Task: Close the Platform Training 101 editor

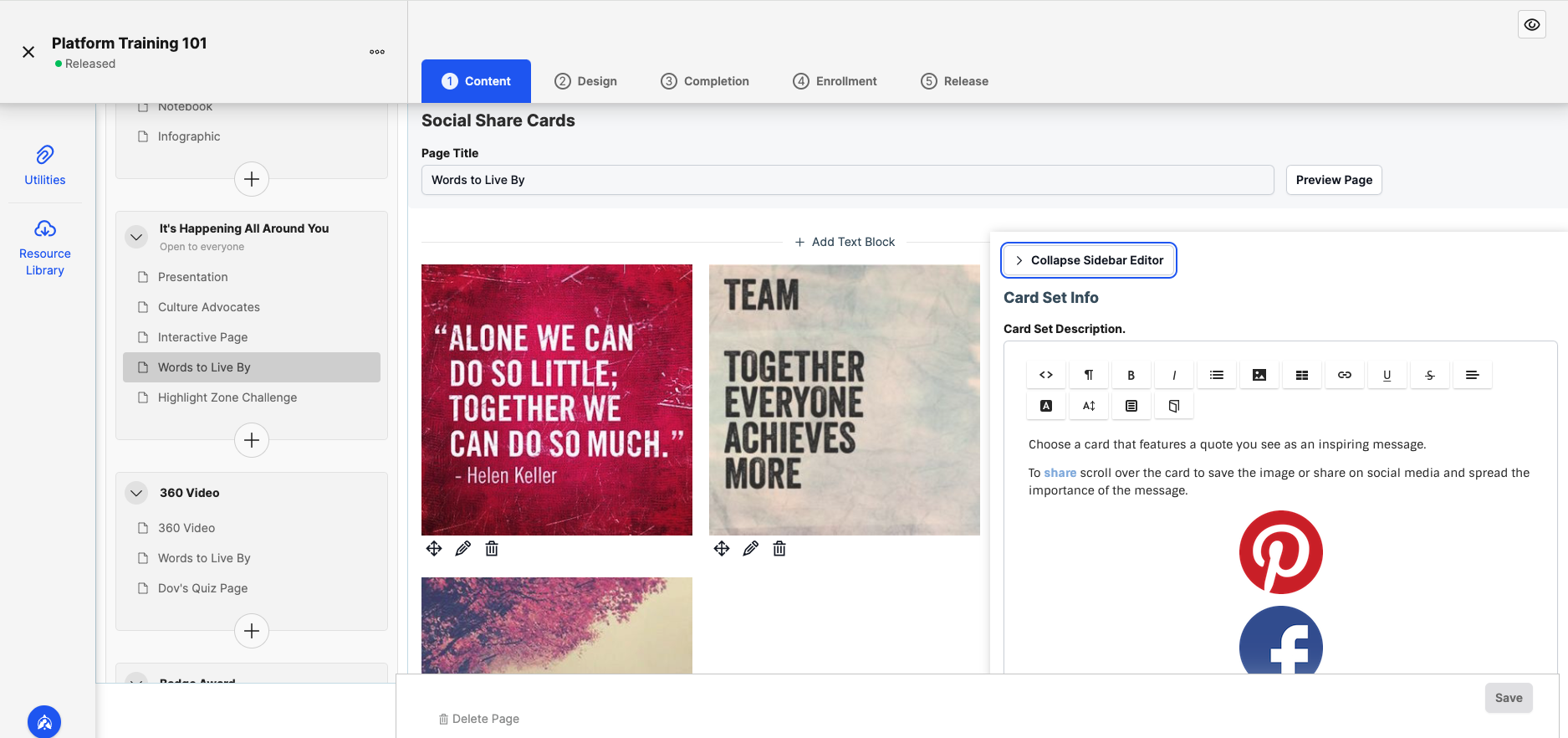Action: click(28, 52)
